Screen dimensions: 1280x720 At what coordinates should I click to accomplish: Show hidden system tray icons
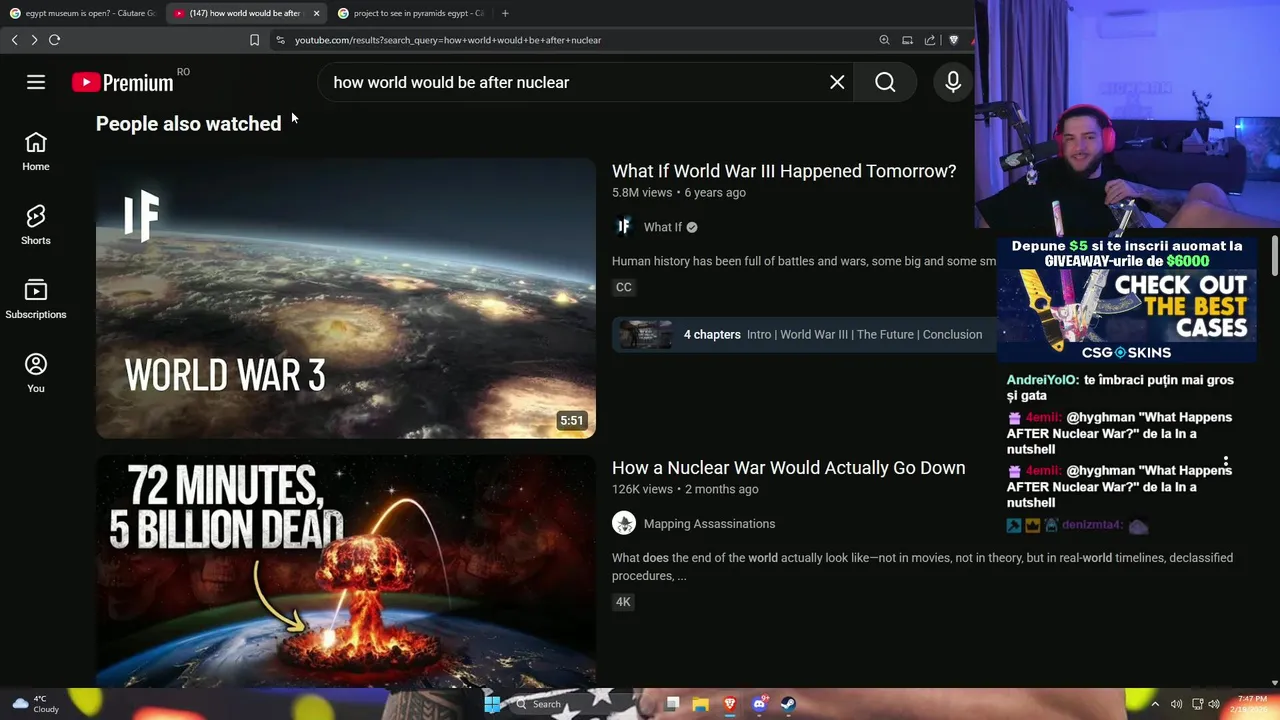pyautogui.click(x=1156, y=704)
